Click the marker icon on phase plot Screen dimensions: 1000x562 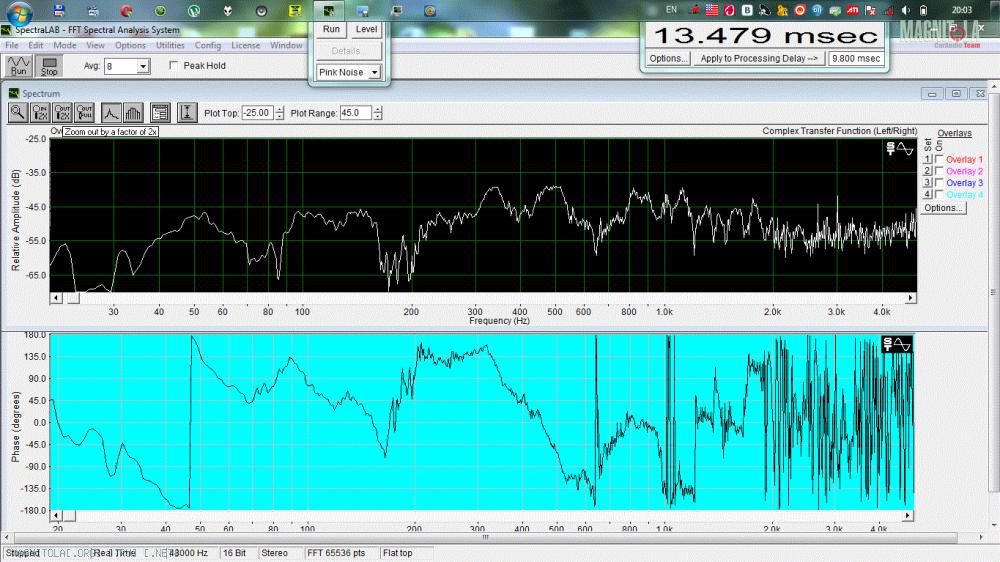tap(897, 344)
